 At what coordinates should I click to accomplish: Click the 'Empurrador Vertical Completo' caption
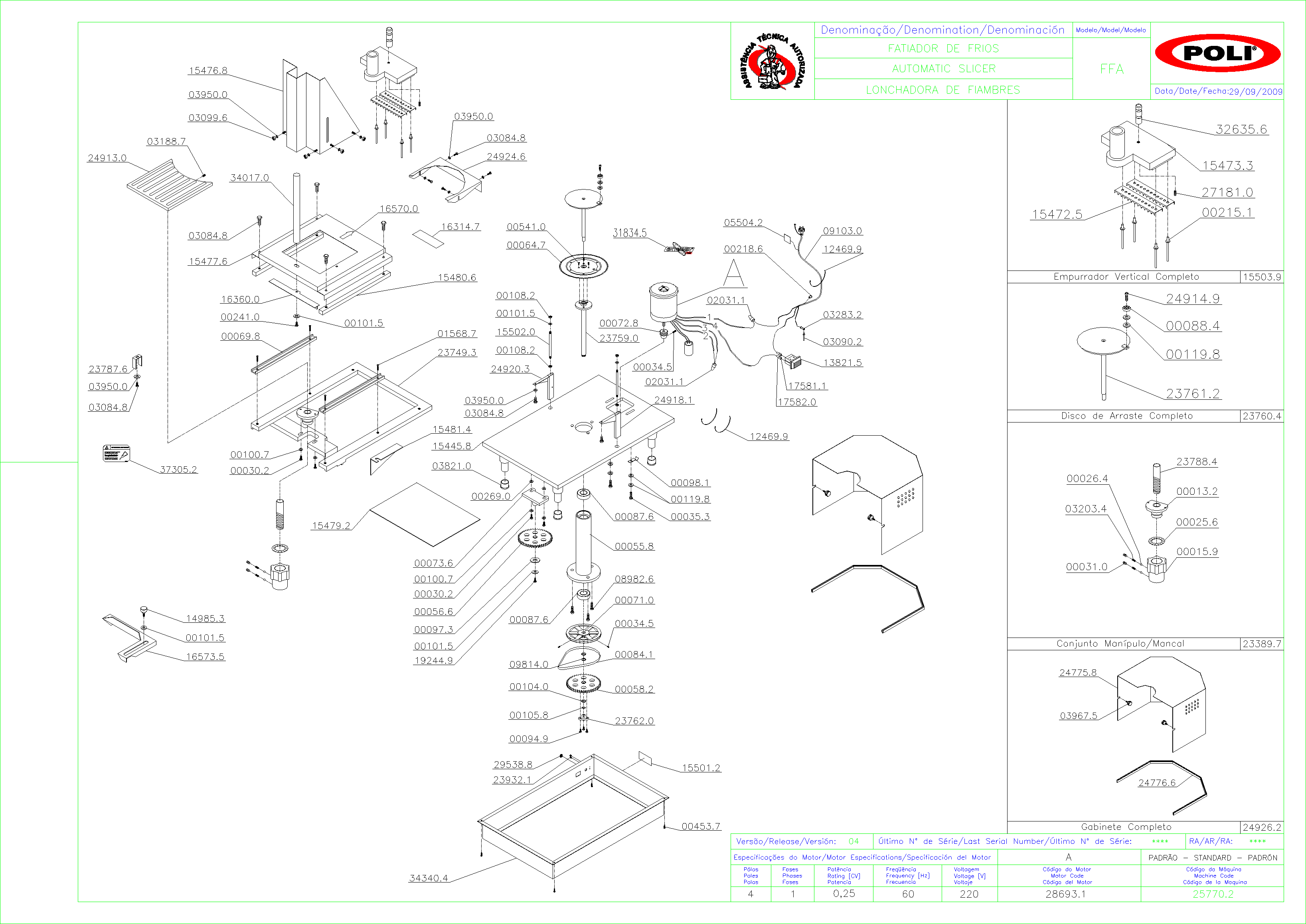click(1126, 276)
